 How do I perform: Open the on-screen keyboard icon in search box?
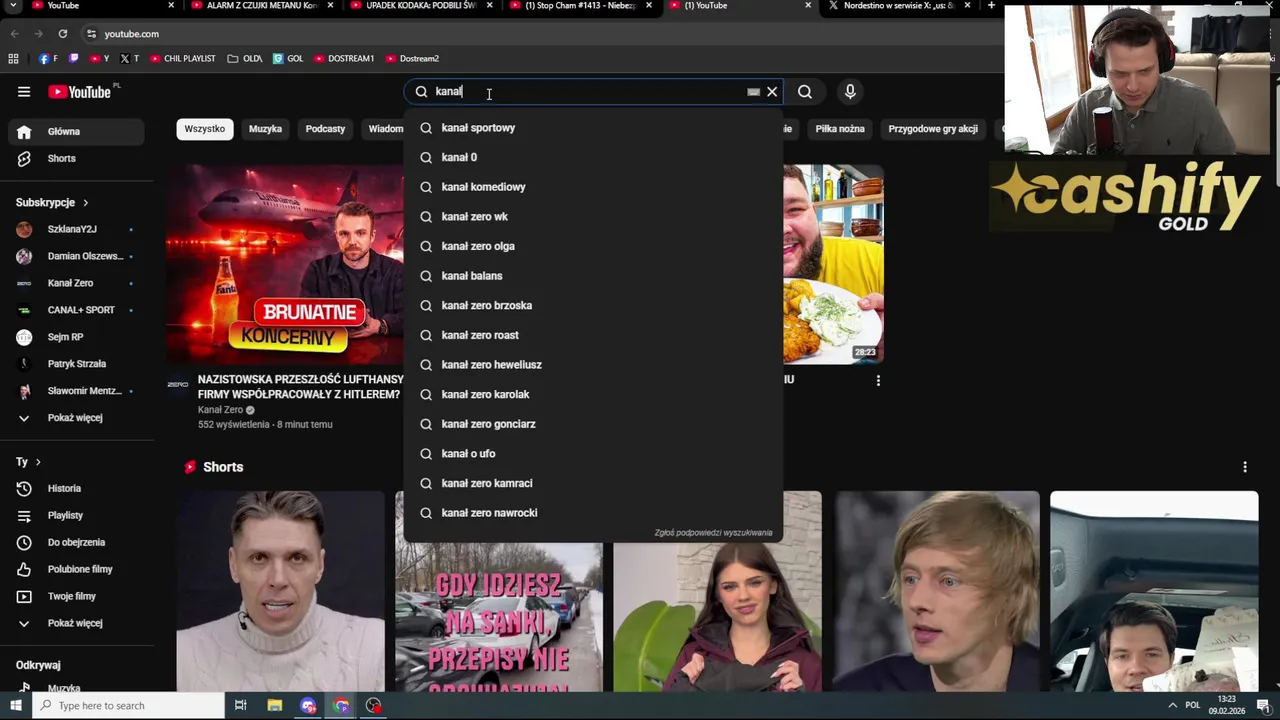(x=753, y=92)
